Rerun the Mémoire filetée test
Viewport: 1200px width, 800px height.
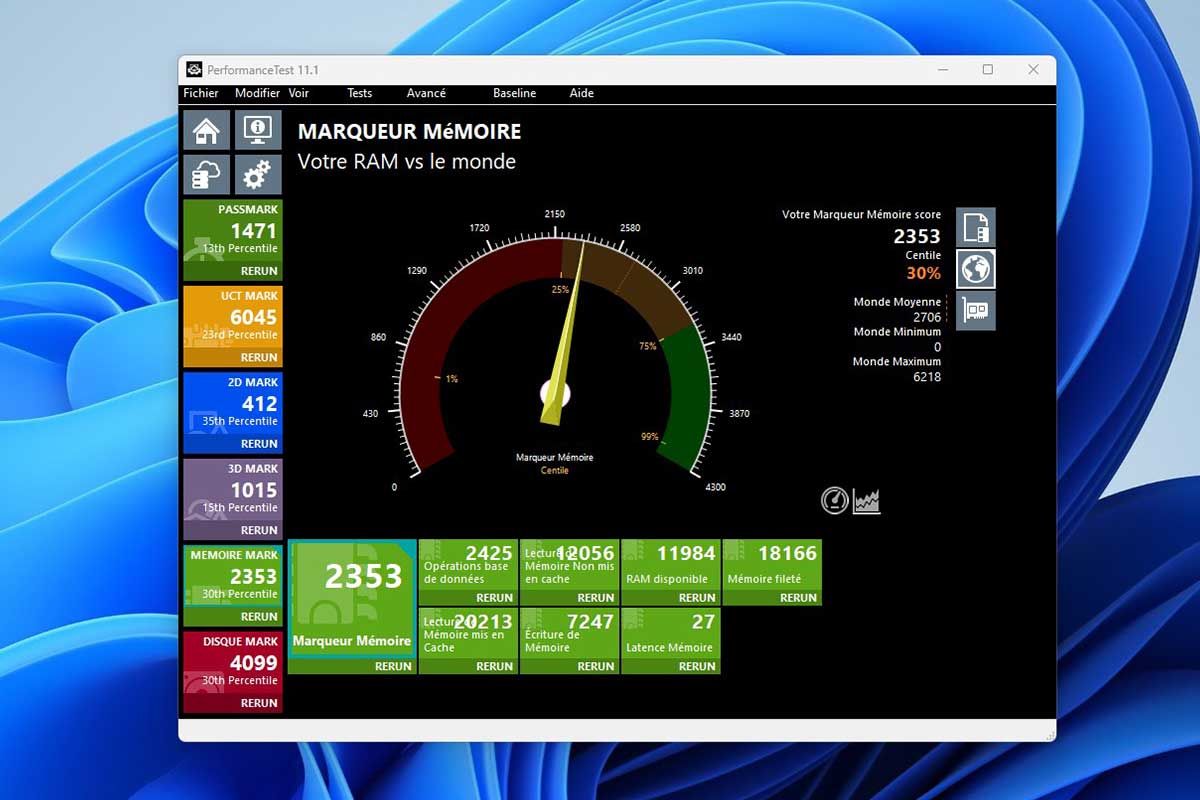(799, 598)
